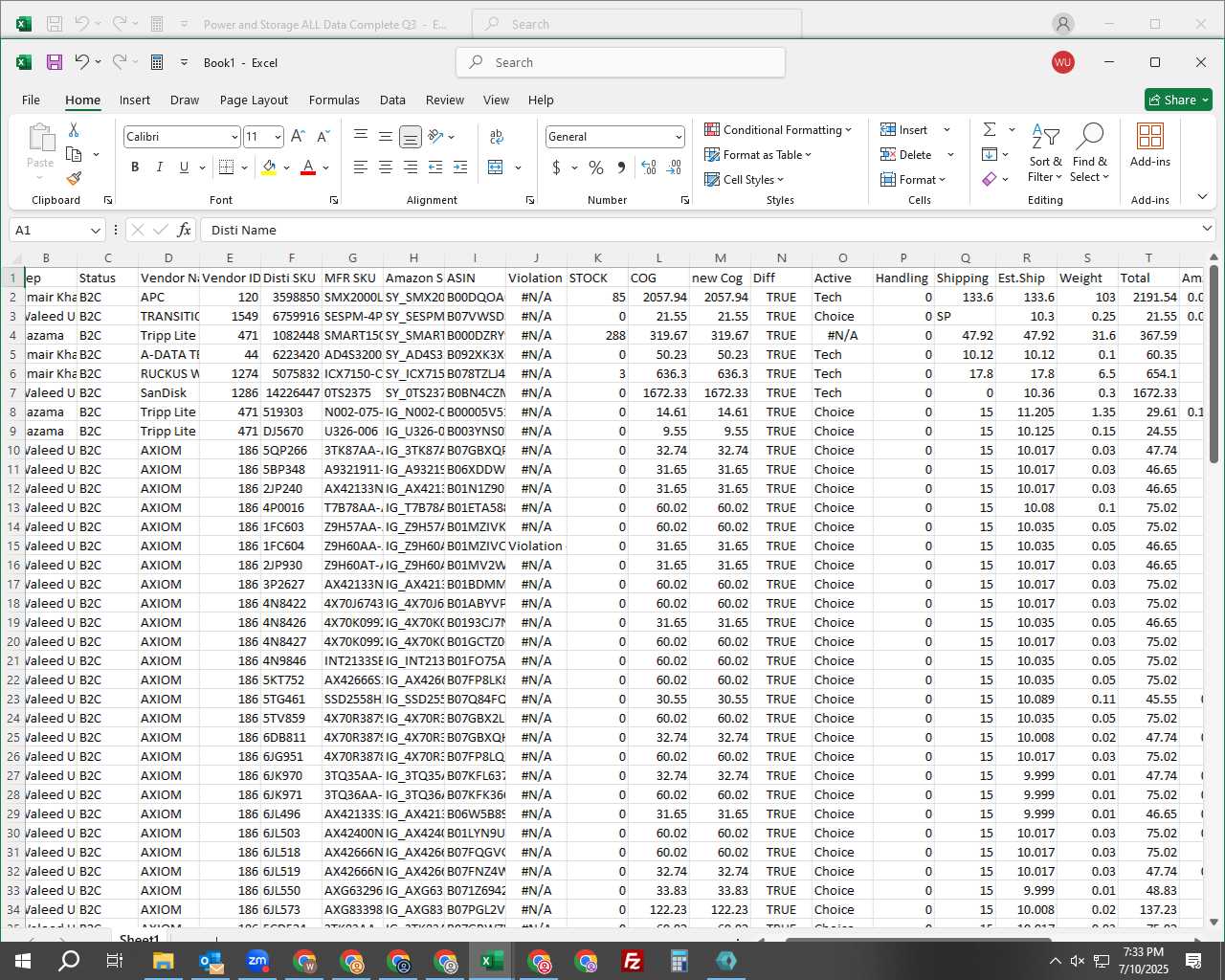Click the AutoSum sigma icon
The image size is (1225, 980).
click(x=990, y=129)
